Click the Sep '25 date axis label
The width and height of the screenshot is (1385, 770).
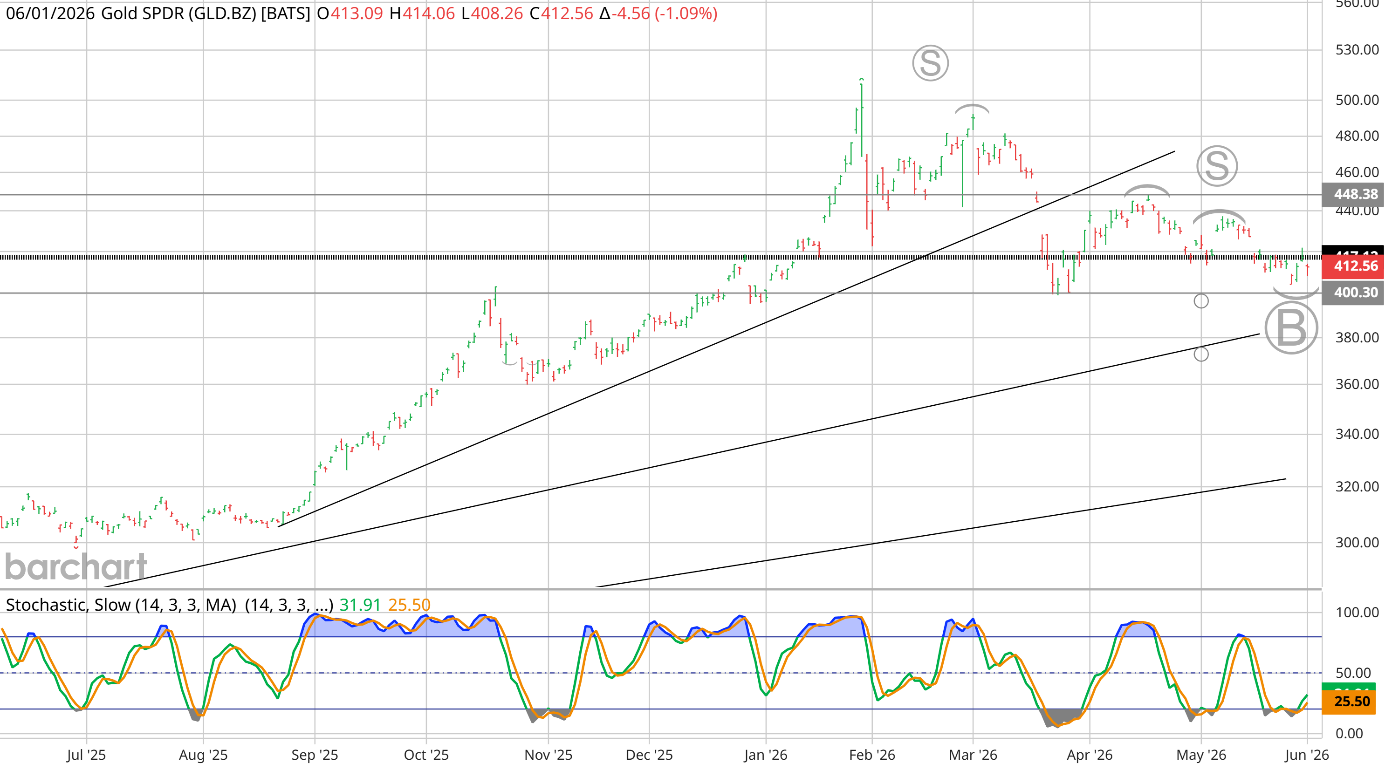(315, 755)
